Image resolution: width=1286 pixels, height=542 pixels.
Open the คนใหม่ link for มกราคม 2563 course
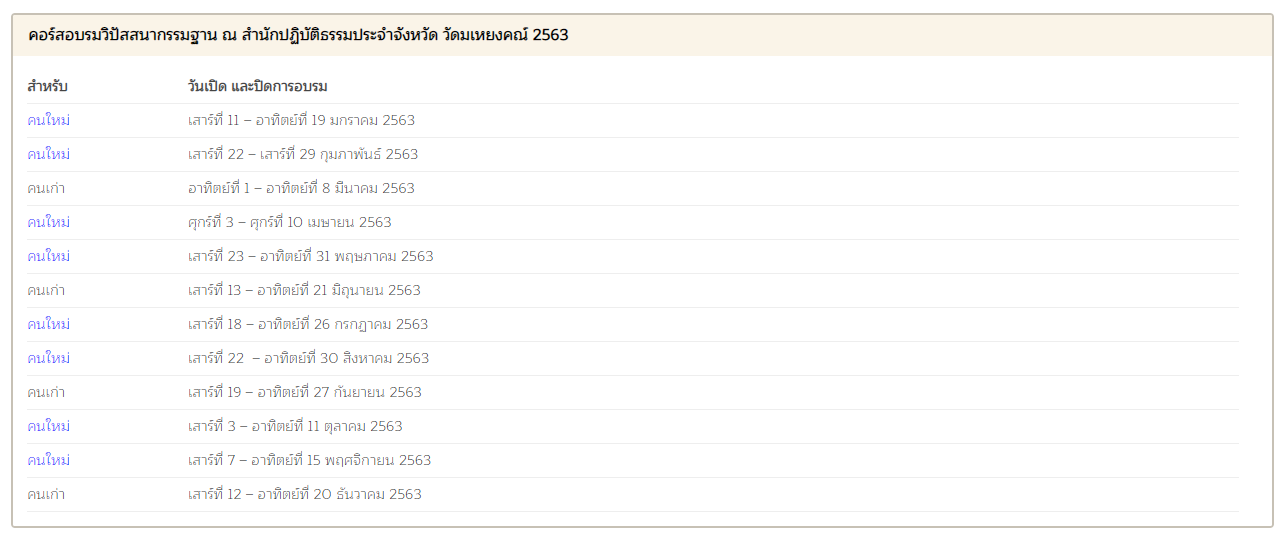click(48, 121)
